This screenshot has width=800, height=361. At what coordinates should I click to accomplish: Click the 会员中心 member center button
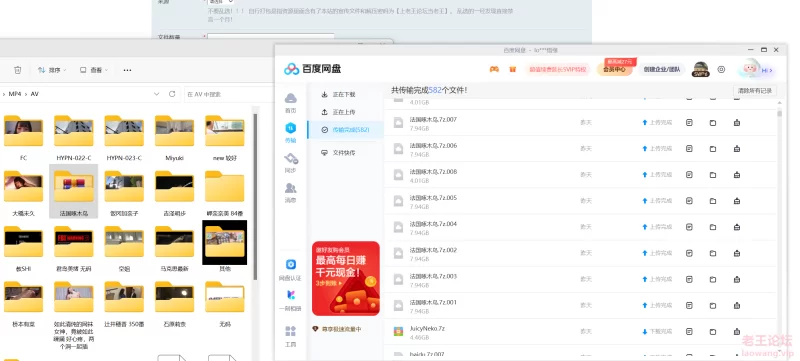click(x=614, y=69)
